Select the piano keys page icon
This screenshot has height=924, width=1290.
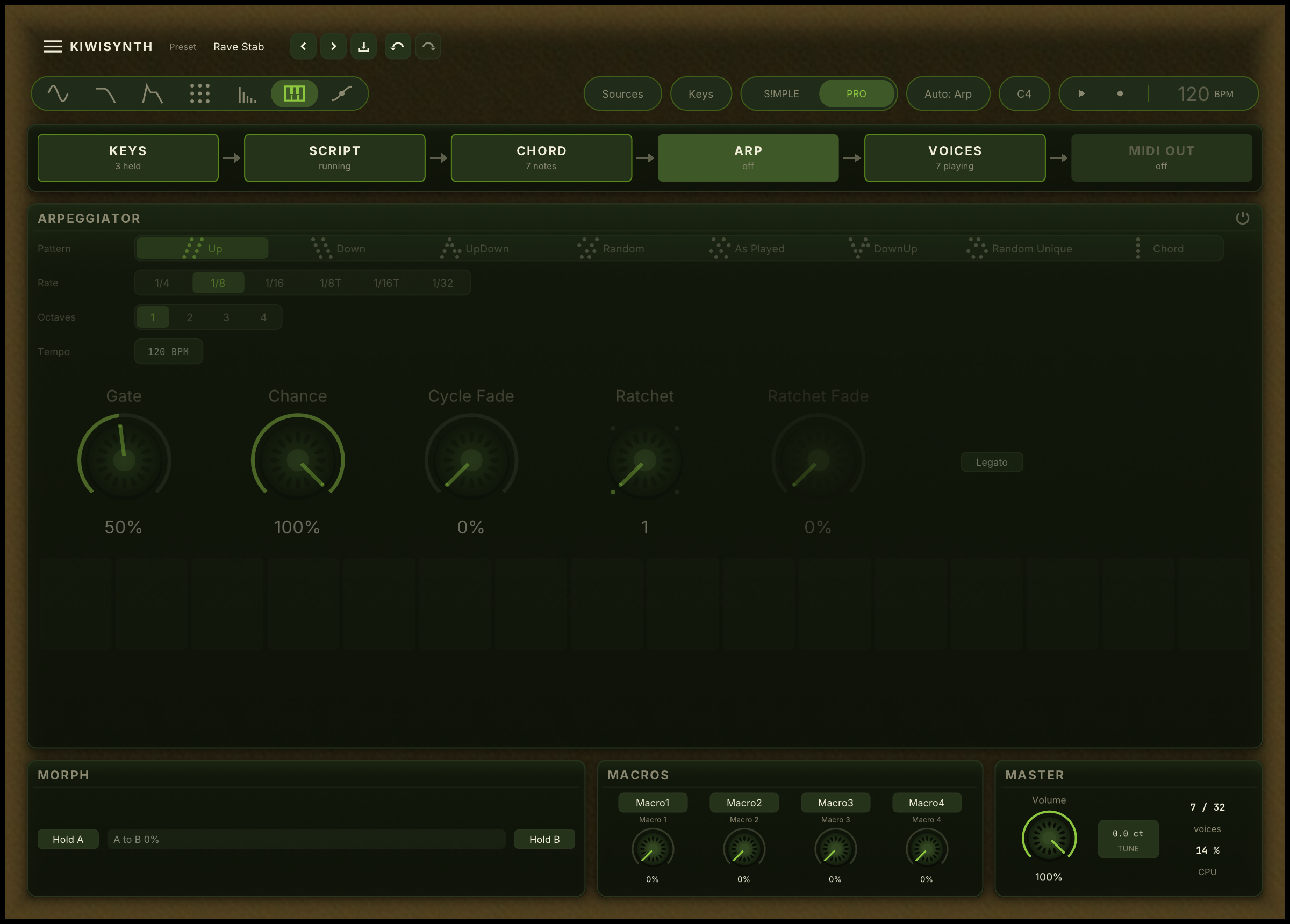click(294, 93)
